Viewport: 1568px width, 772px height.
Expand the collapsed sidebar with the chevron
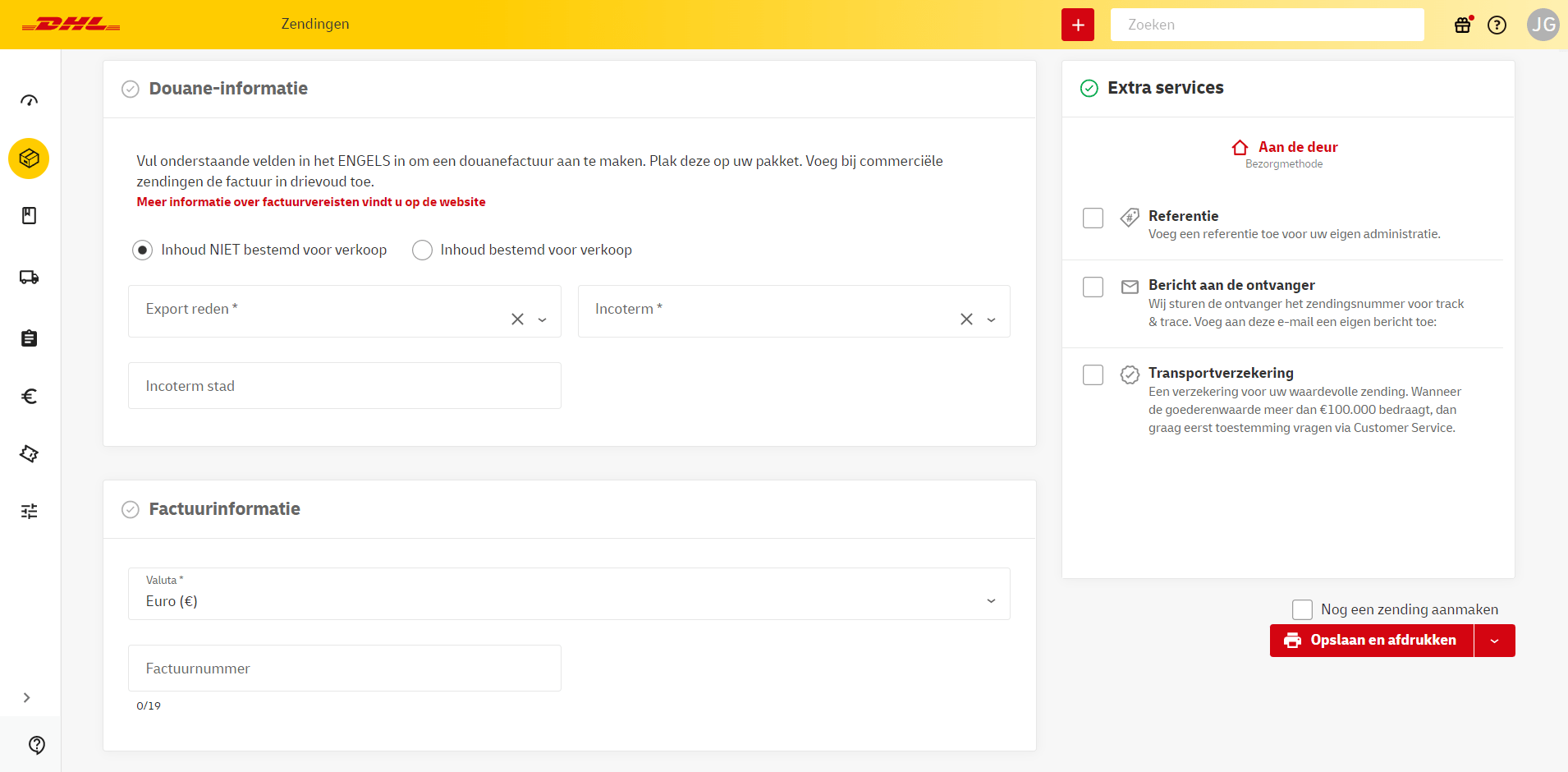pos(27,698)
